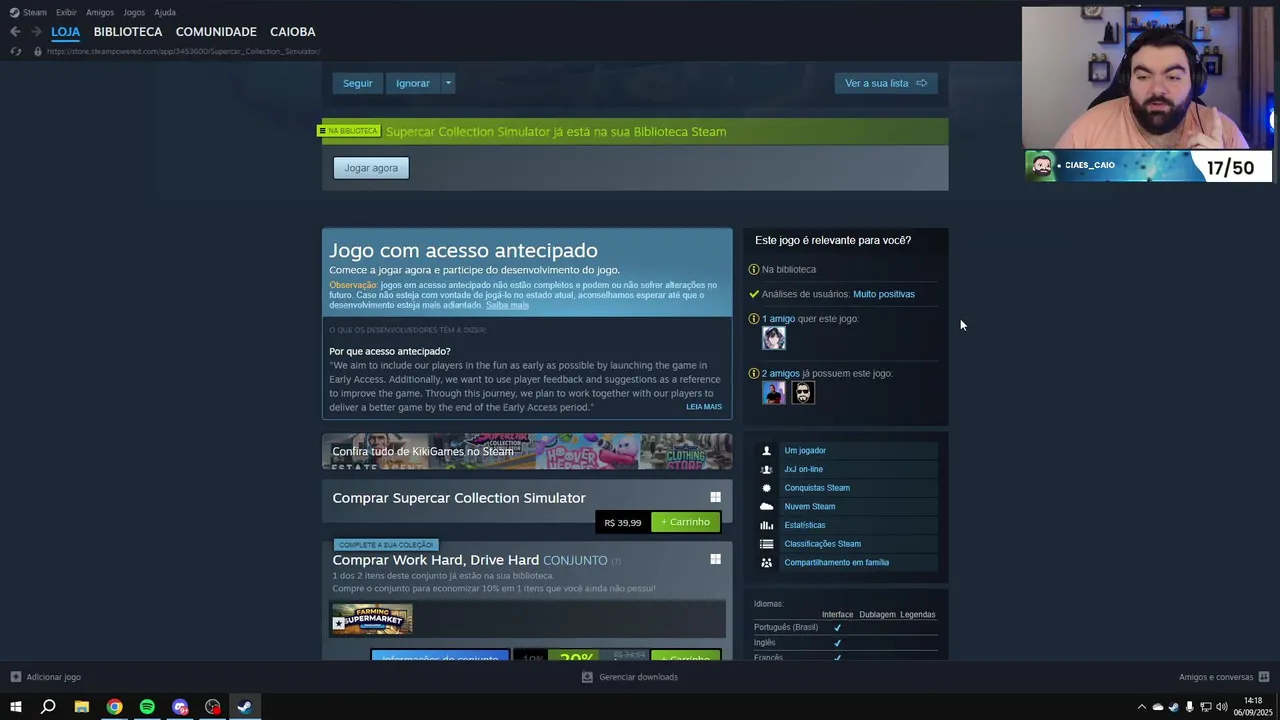Open Confira tudo de KikiGames banner

pyautogui.click(x=527, y=451)
